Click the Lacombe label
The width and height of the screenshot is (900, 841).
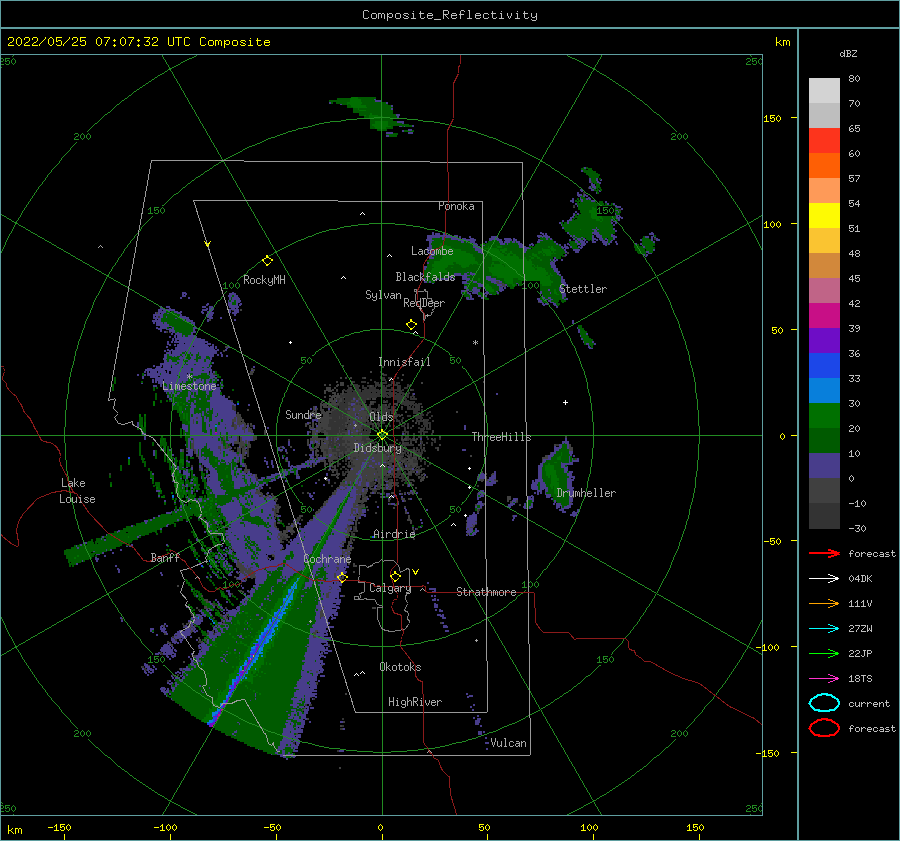(432, 251)
